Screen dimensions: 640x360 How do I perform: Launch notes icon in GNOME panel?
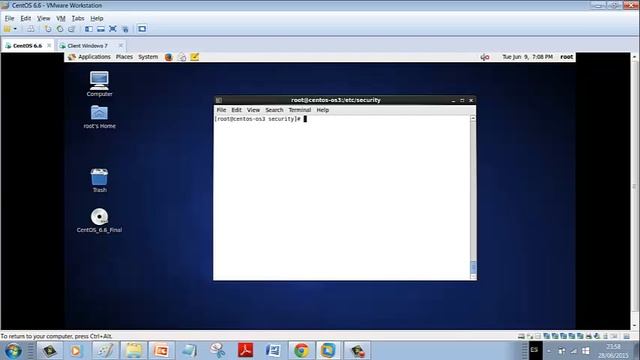(195, 57)
